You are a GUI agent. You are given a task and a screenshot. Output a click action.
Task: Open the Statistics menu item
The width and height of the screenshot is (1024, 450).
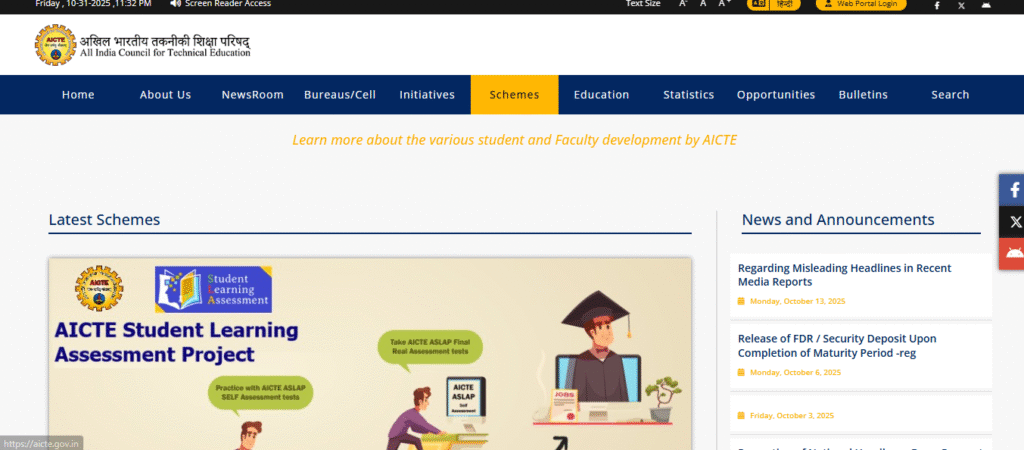point(688,95)
